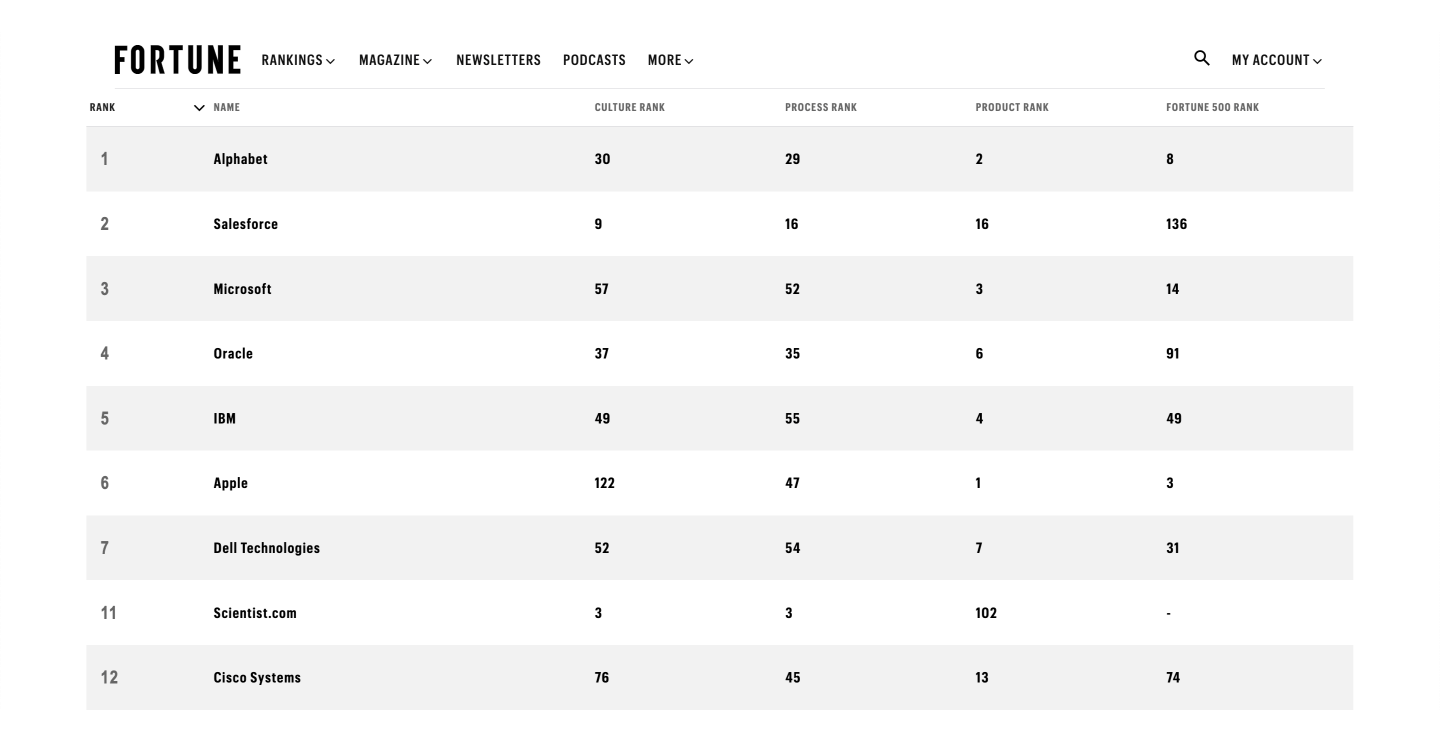Click the Name column header
1440x742 pixels.
227,108
